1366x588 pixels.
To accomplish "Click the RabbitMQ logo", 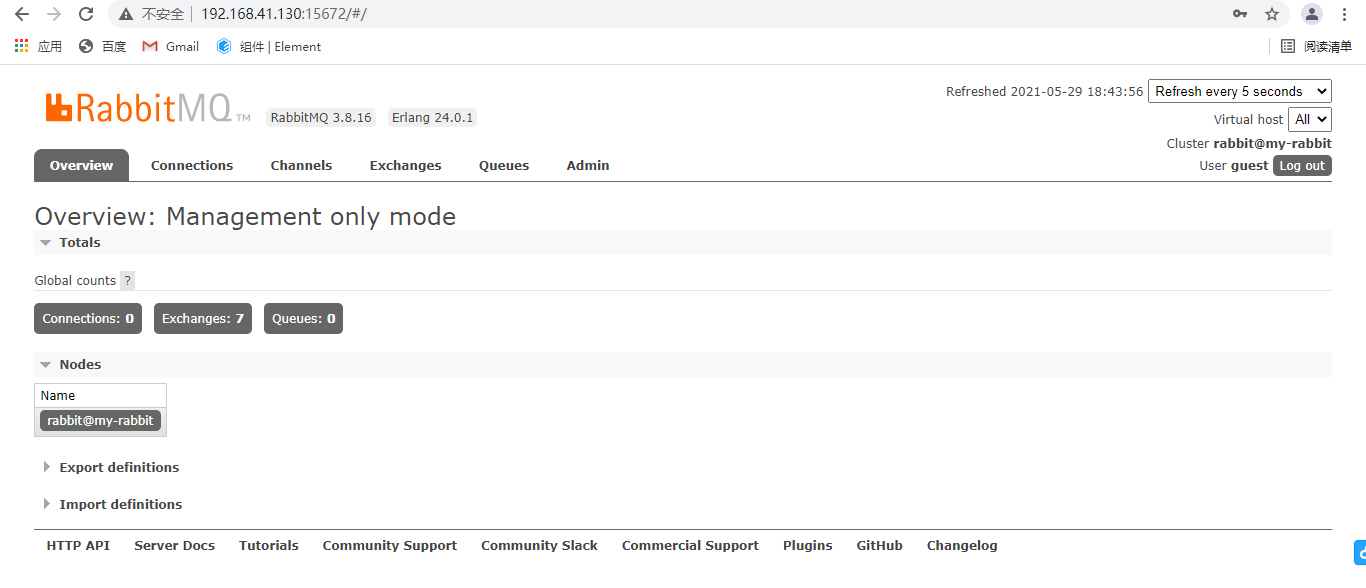I will point(148,108).
